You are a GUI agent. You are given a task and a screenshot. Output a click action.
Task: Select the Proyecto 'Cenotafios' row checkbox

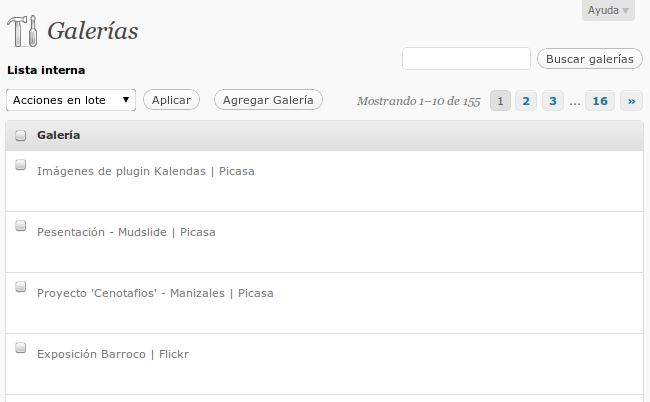(x=20, y=286)
